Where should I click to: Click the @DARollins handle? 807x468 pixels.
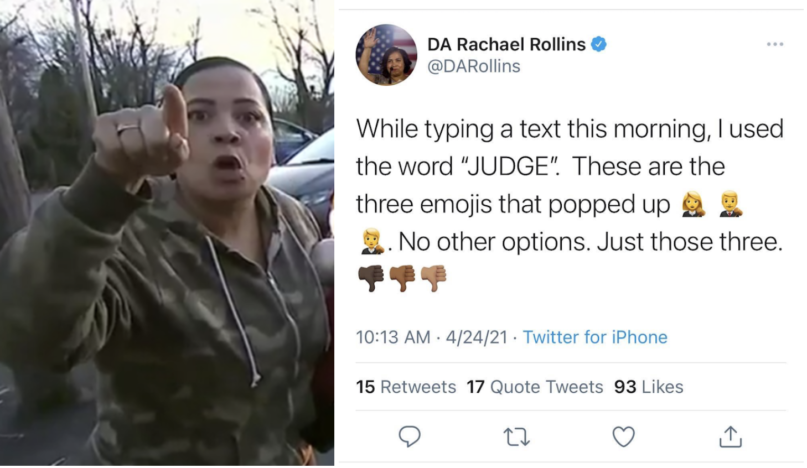[474, 66]
